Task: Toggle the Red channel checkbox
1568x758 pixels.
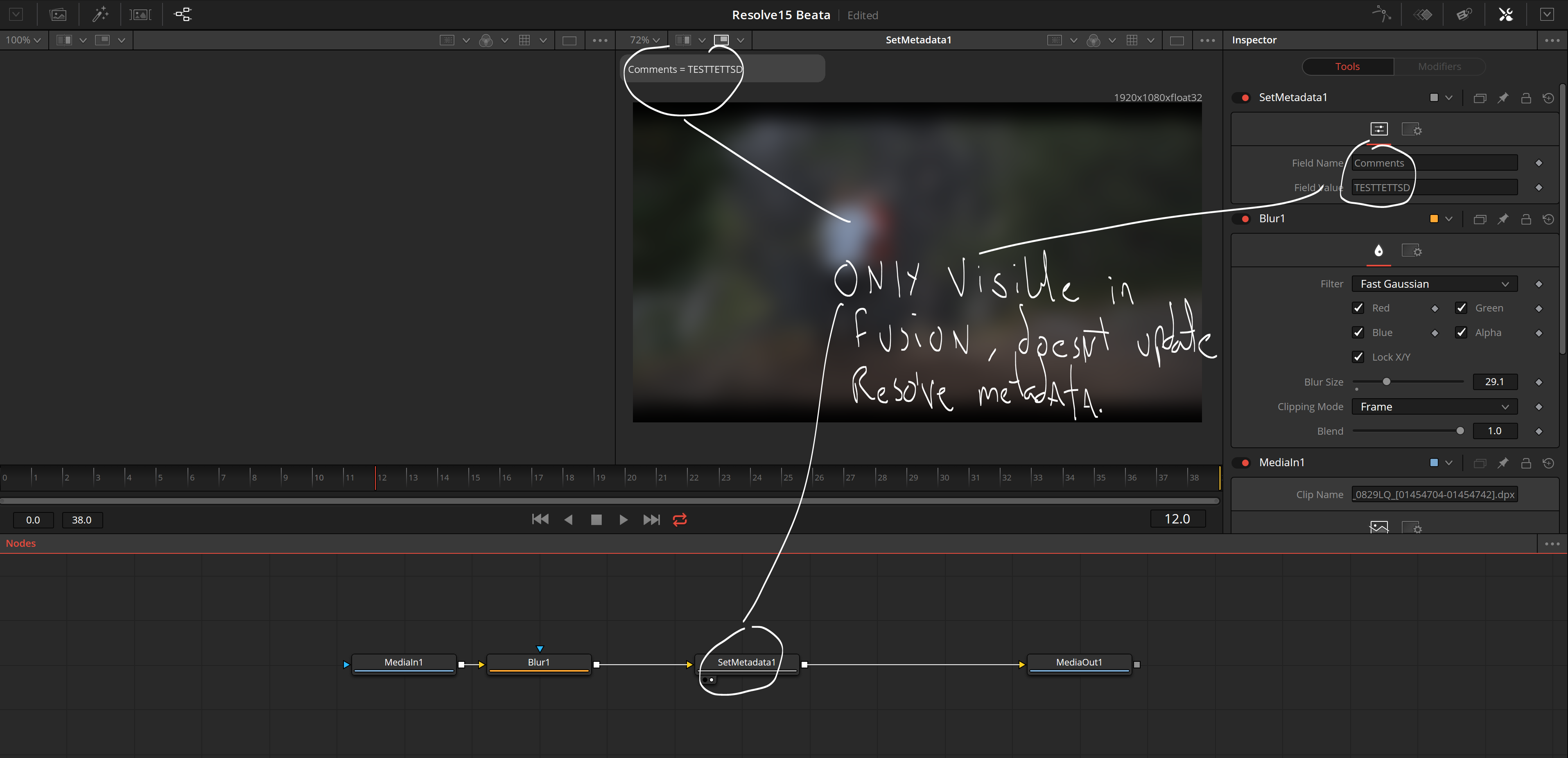Action: coord(1358,308)
